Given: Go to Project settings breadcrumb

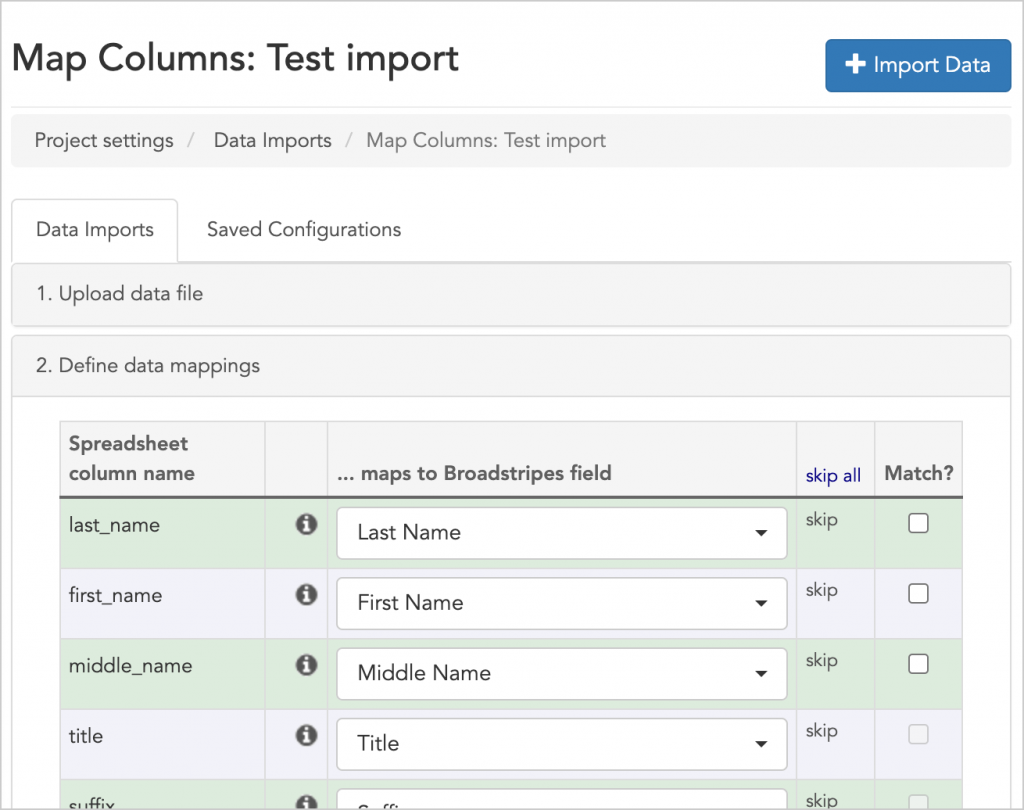Looking at the screenshot, I should 104,140.
